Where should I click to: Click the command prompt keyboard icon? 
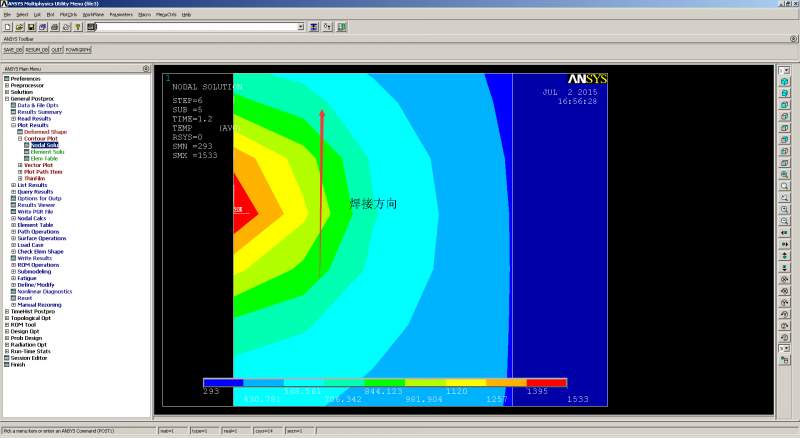pos(91,27)
